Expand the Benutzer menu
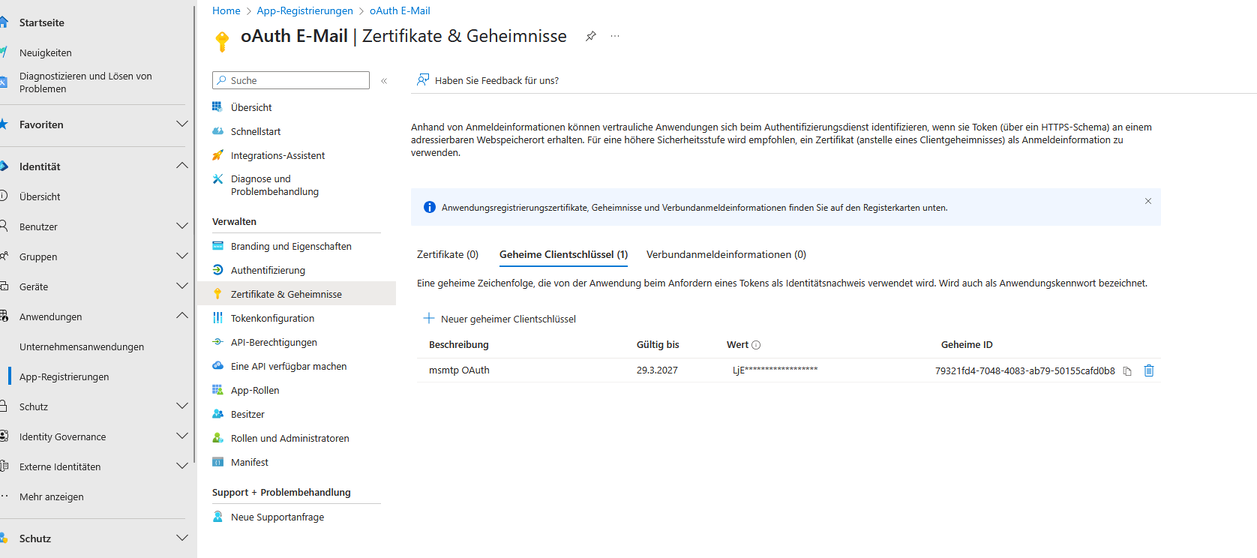Image resolution: width=1257 pixels, height=558 pixels. 181,227
